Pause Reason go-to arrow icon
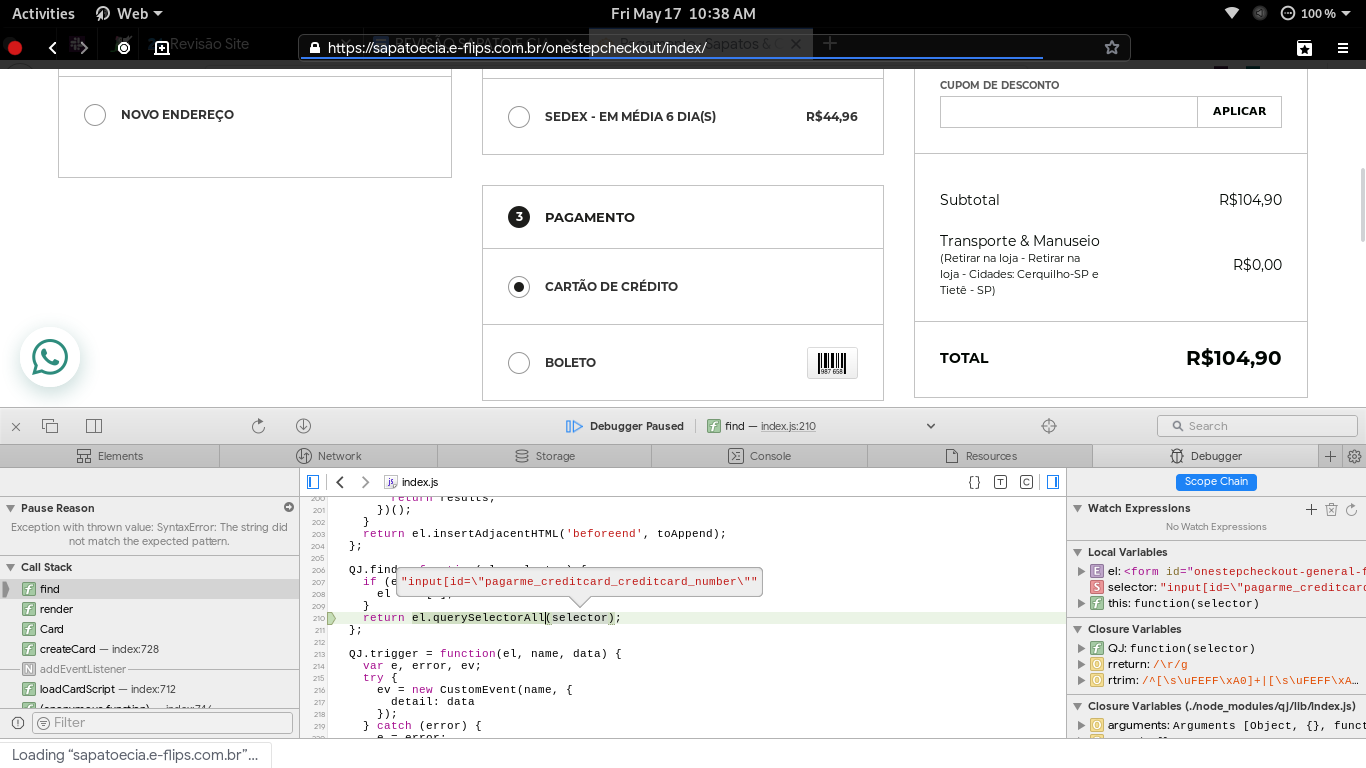 point(289,508)
